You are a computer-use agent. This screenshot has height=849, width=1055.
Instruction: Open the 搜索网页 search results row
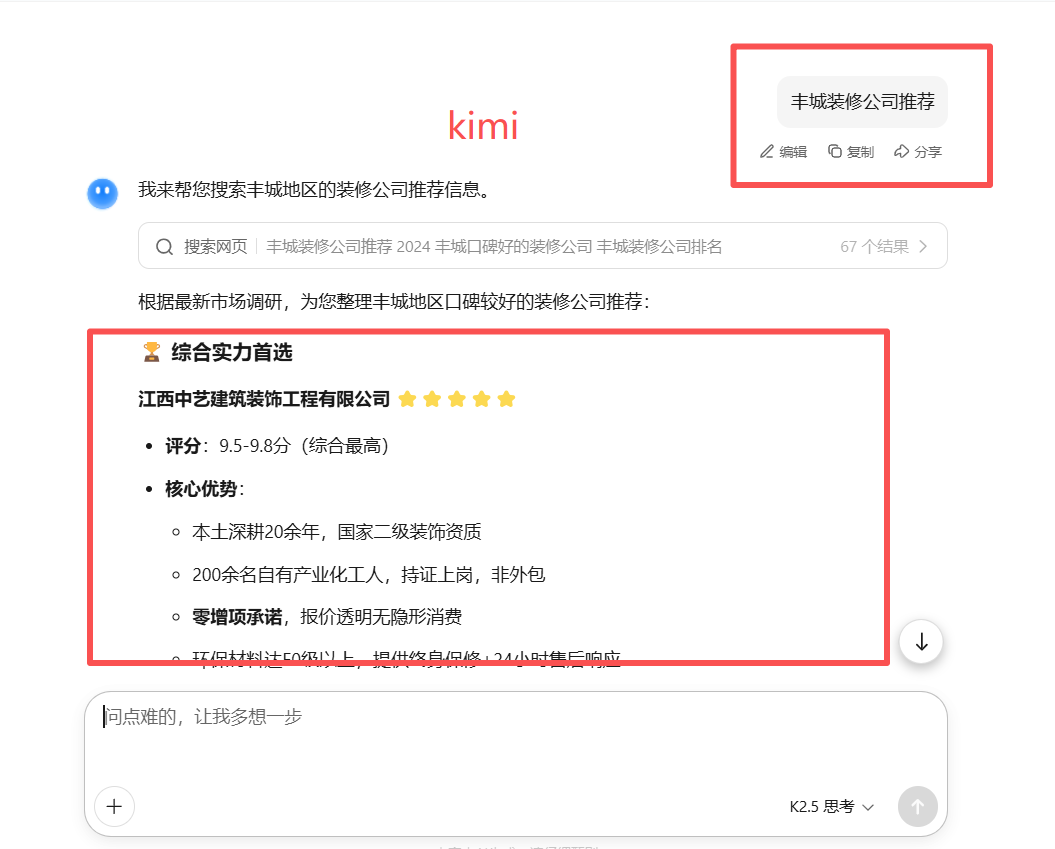point(542,246)
